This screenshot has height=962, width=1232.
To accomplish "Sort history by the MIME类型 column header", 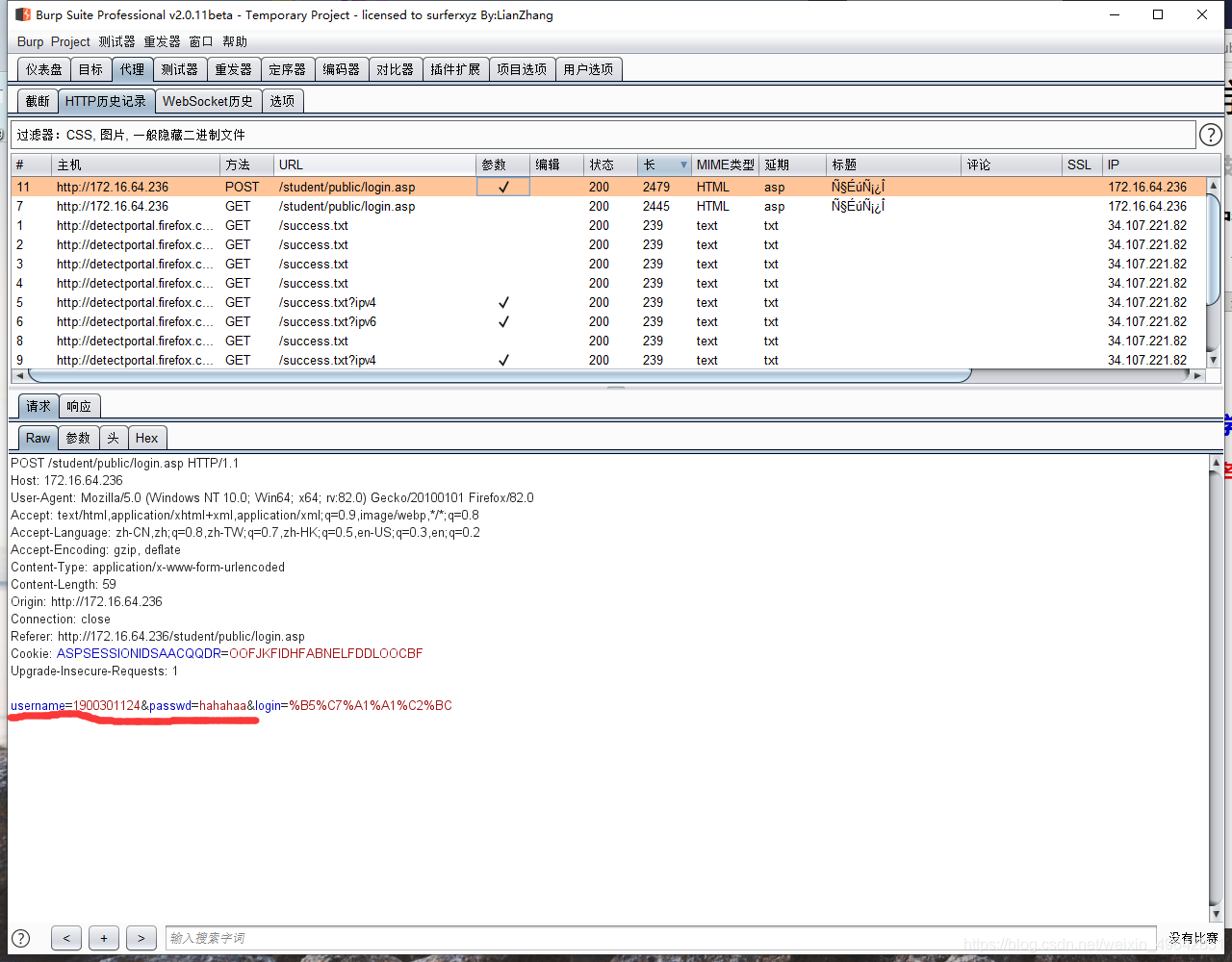I will [726, 165].
